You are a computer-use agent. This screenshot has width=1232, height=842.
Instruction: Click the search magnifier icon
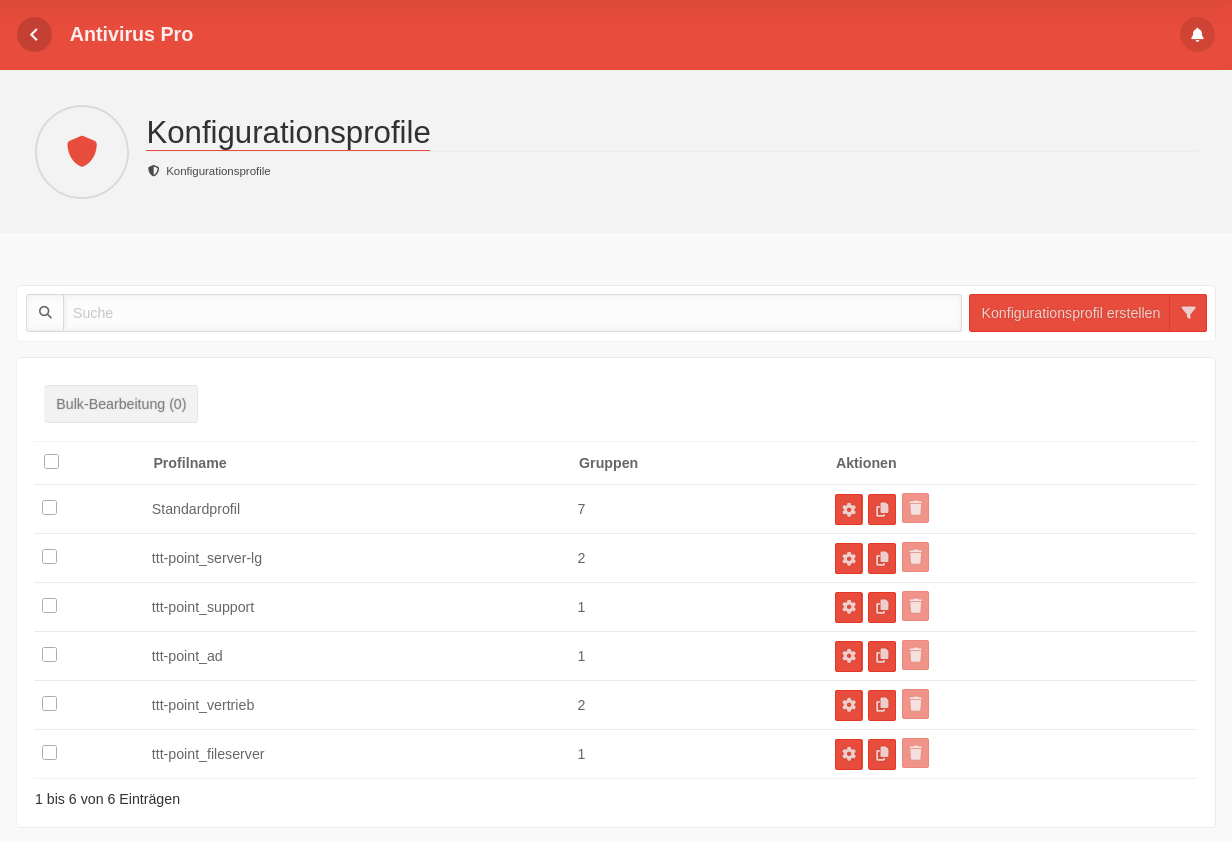[x=45, y=313]
